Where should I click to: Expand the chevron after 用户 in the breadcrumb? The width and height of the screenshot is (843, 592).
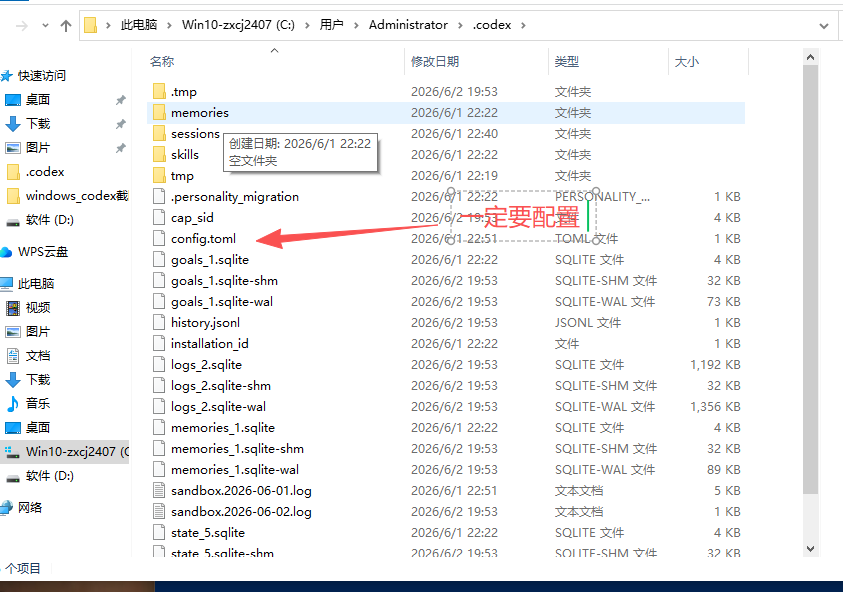point(356,25)
